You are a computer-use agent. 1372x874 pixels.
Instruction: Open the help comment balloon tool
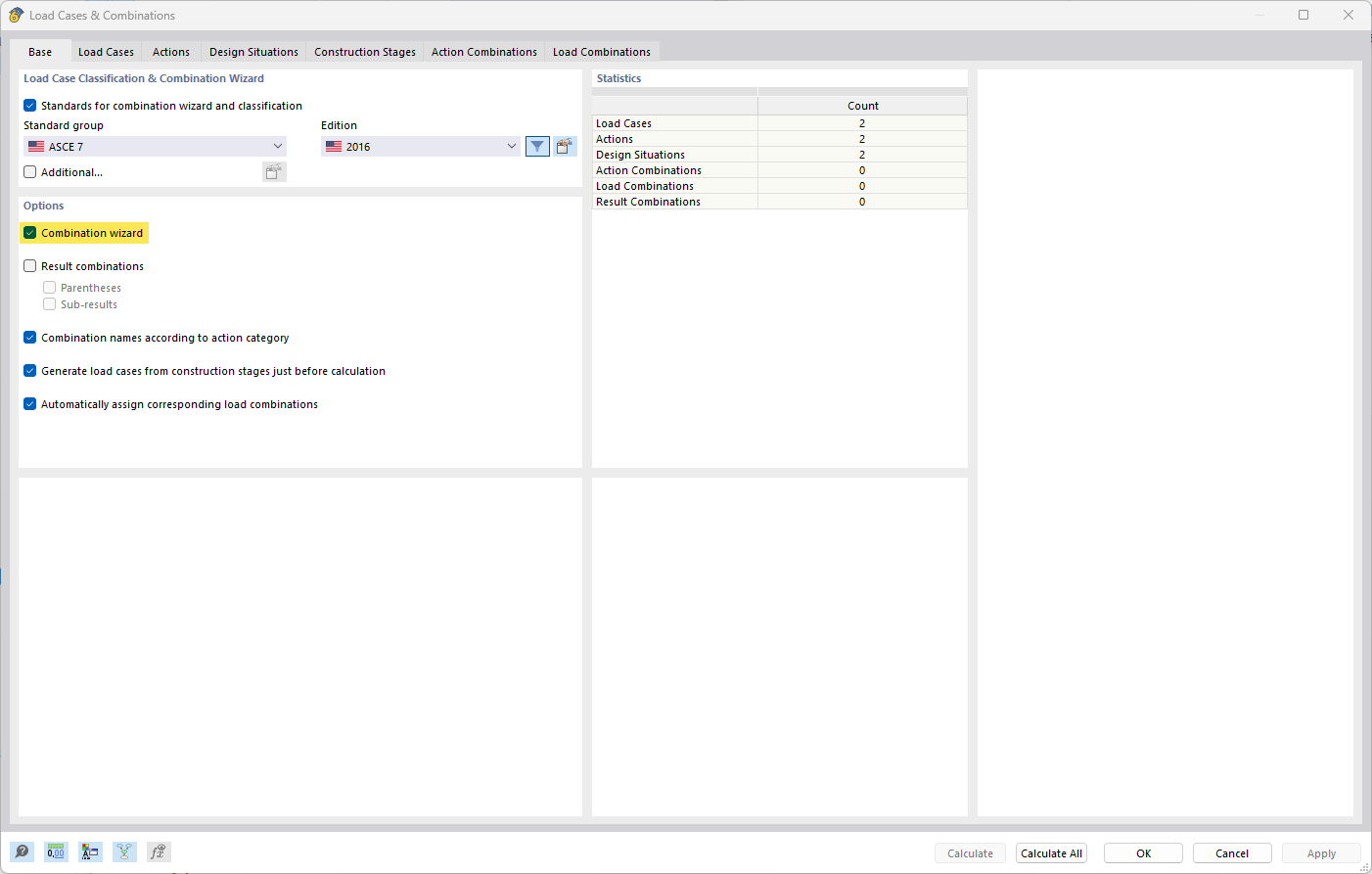coord(22,851)
